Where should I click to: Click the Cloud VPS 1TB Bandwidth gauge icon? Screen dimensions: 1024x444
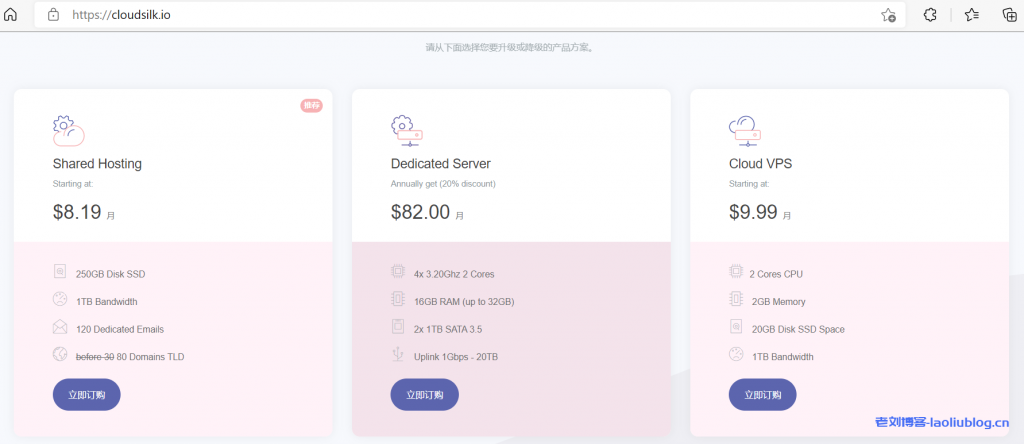tap(736, 355)
